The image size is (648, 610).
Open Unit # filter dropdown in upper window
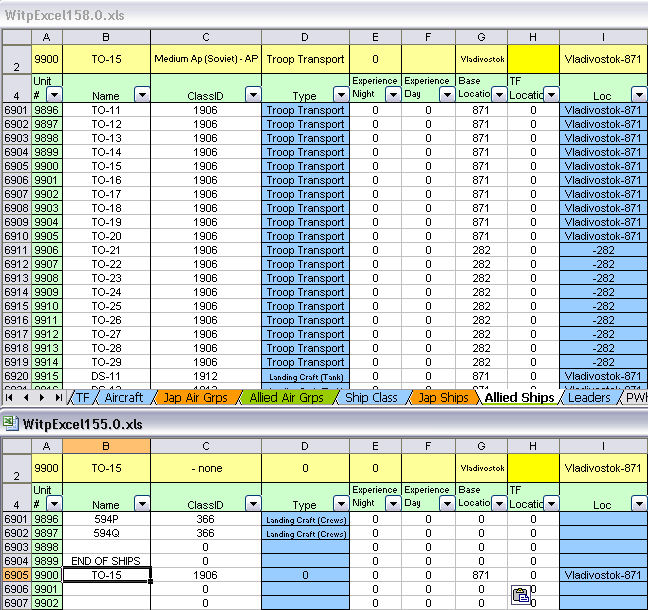[54, 95]
